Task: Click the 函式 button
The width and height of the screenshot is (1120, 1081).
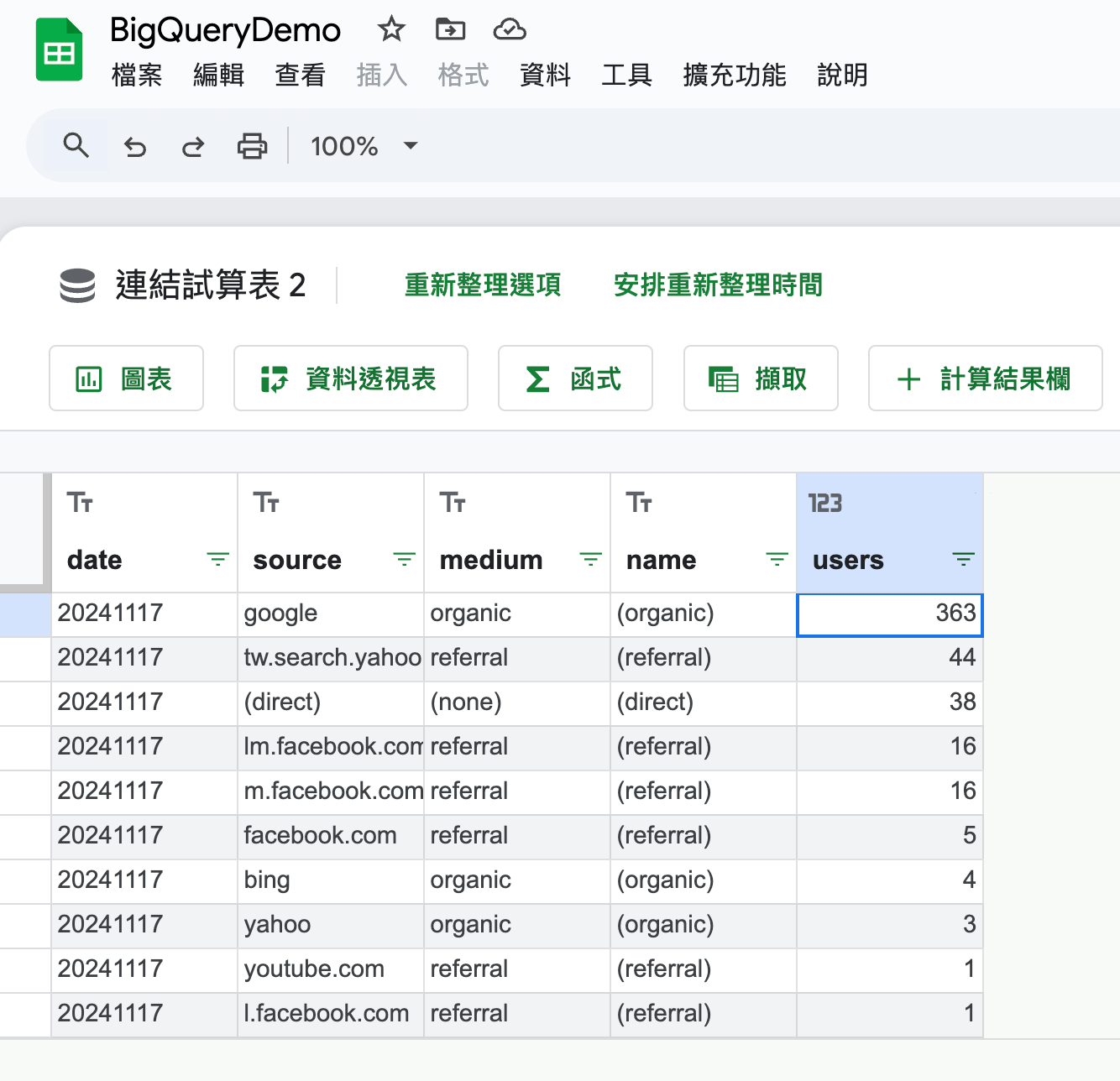Action: pos(575,379)
